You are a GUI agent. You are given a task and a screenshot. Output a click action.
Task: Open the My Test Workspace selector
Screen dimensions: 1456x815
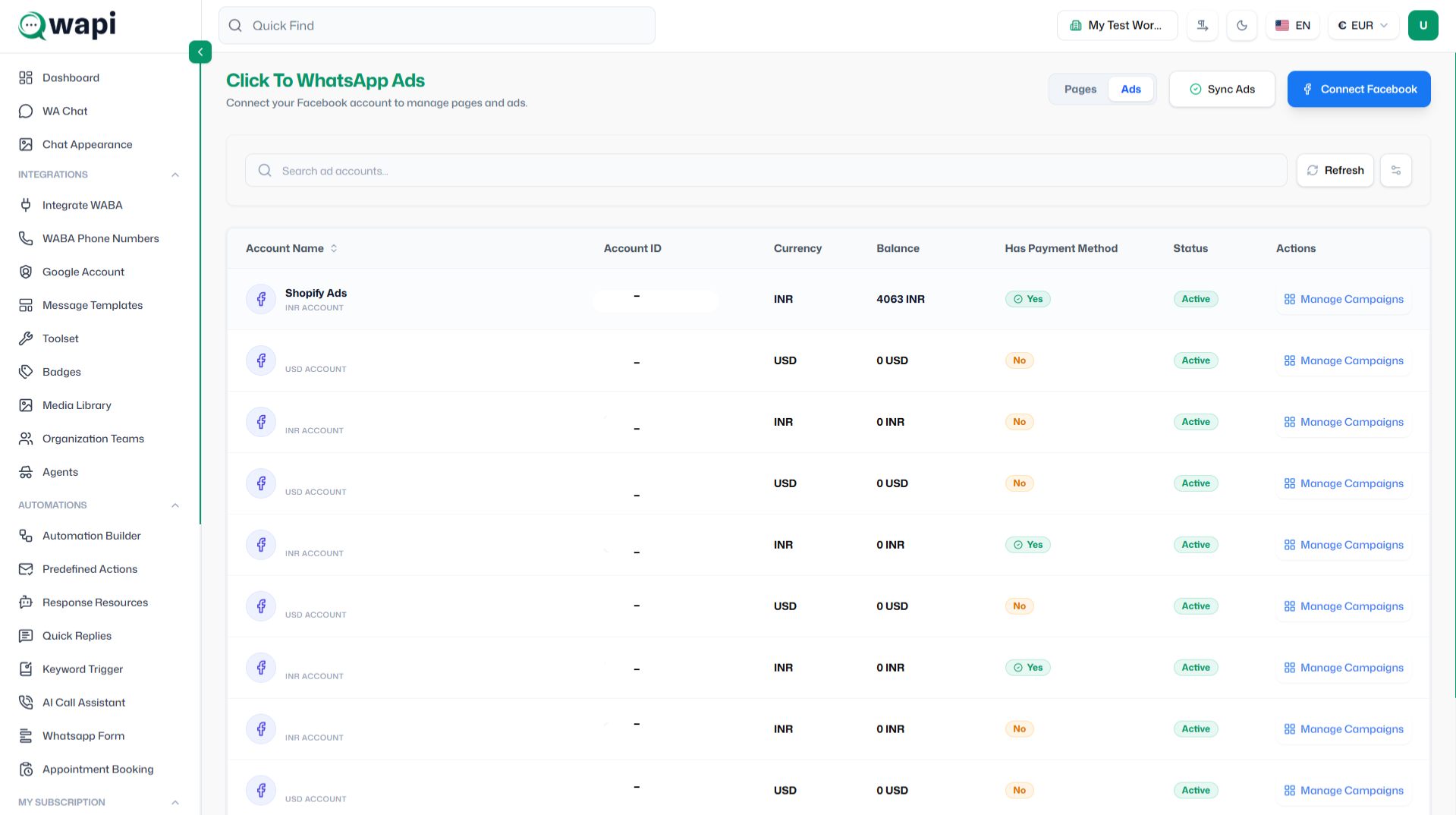pos(1117,25)
